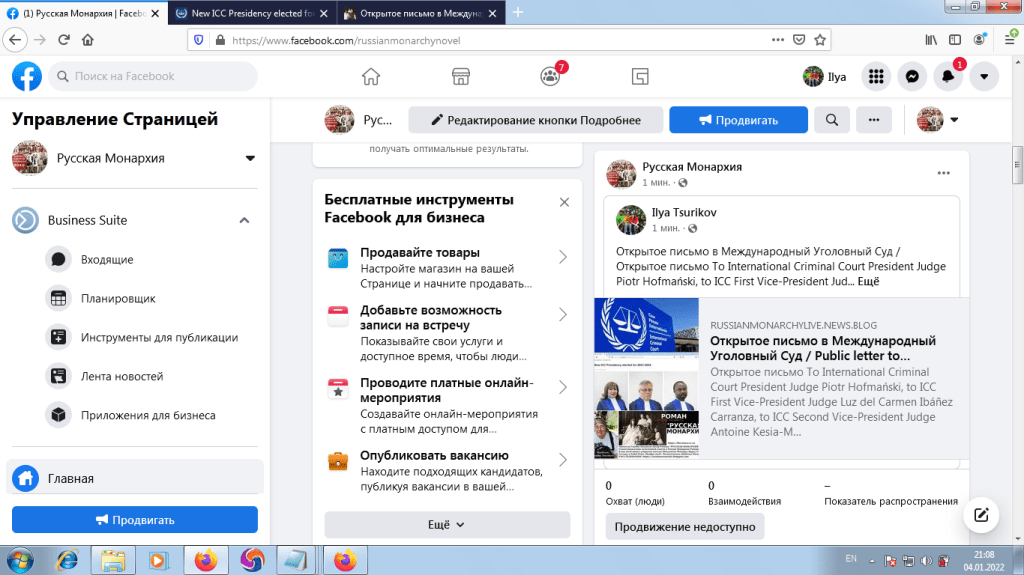Bookmark this page with star icon
The image size is (1024, 575).
820,40
